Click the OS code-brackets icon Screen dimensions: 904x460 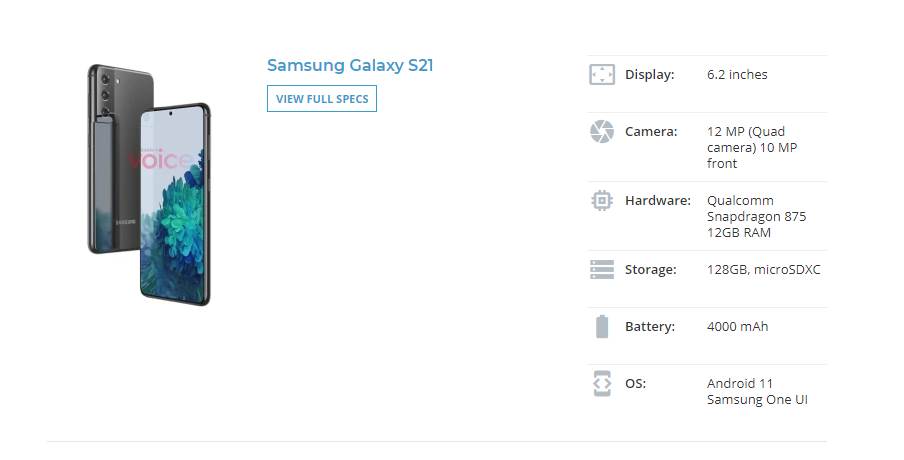[x=601, y=384]
